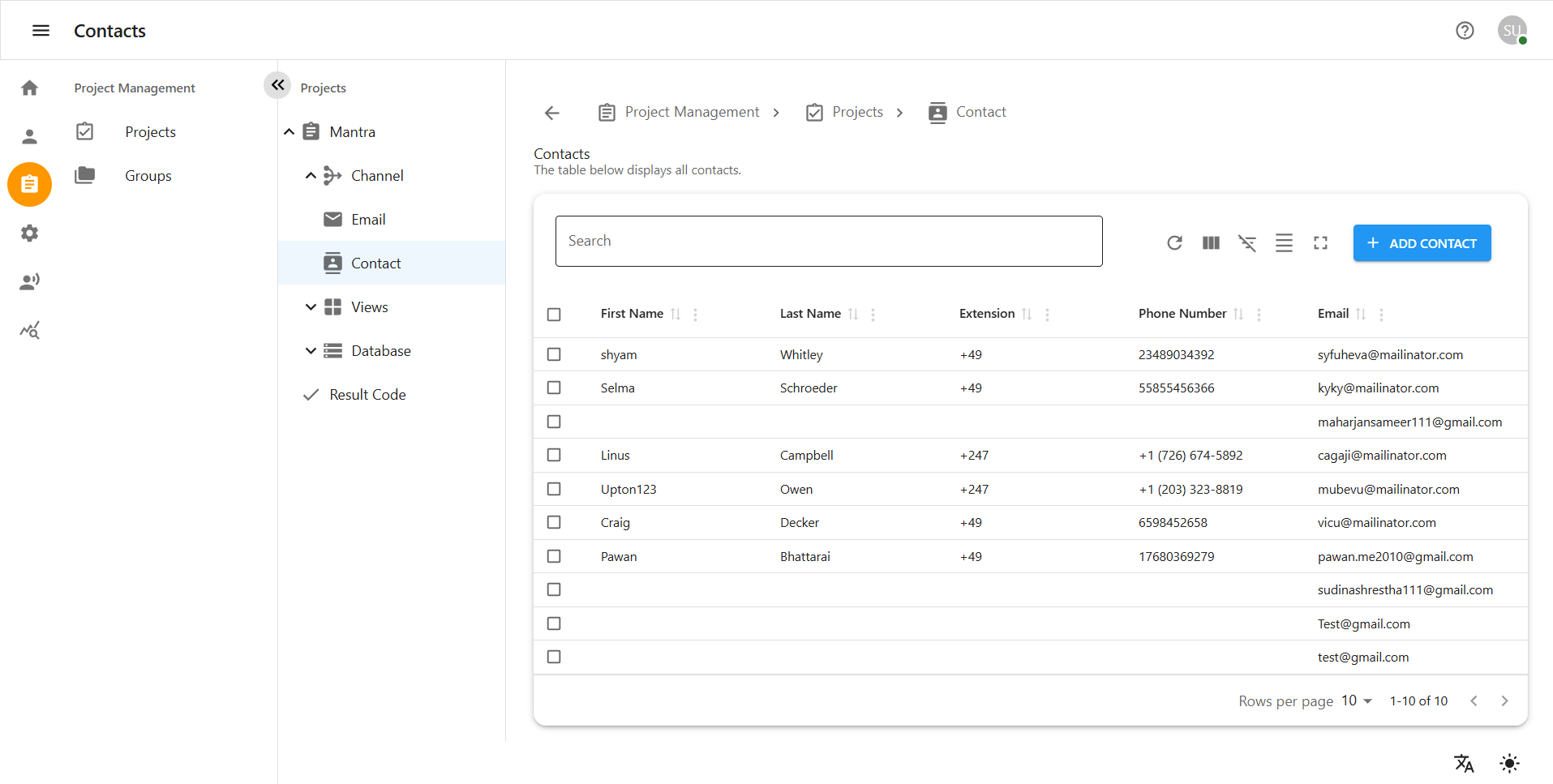Expand the Database tree item
The width and height of the screenshot is (1553, 784).
[310, 350]
